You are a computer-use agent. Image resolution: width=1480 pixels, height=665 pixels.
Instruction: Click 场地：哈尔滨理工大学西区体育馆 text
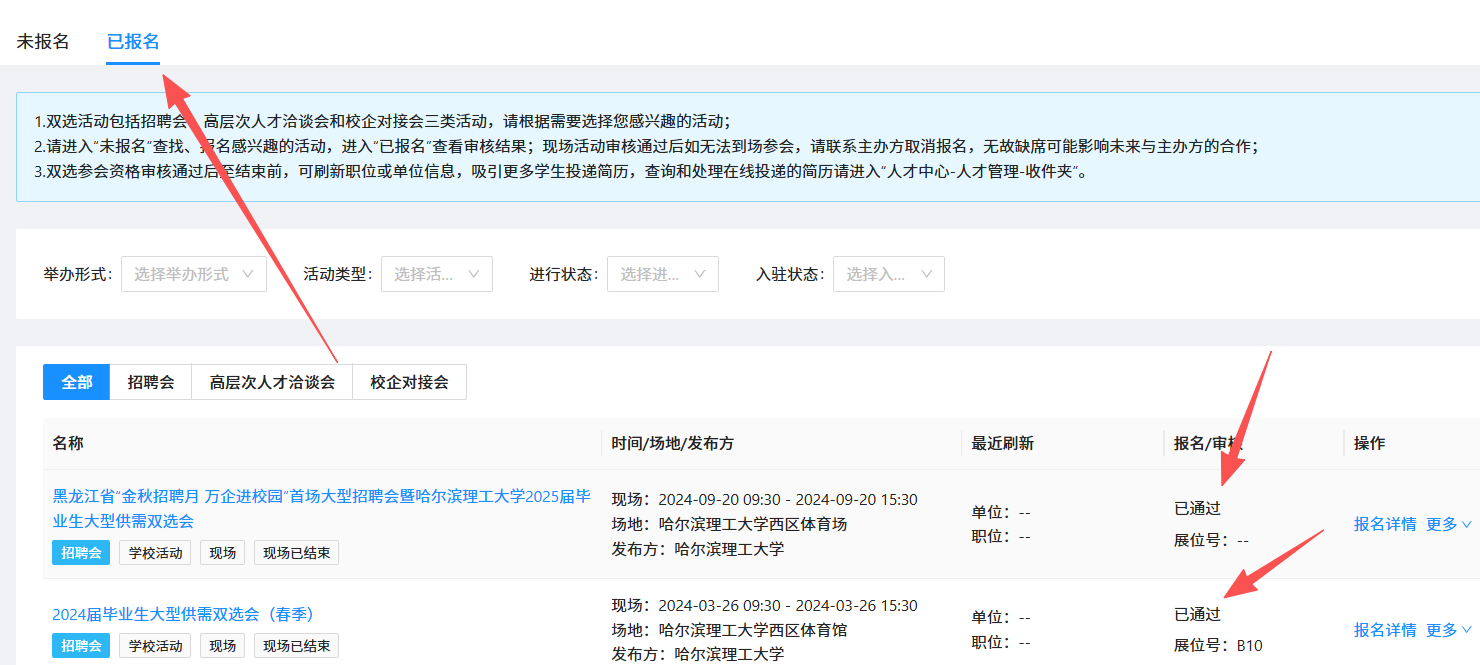click(730, 630)
